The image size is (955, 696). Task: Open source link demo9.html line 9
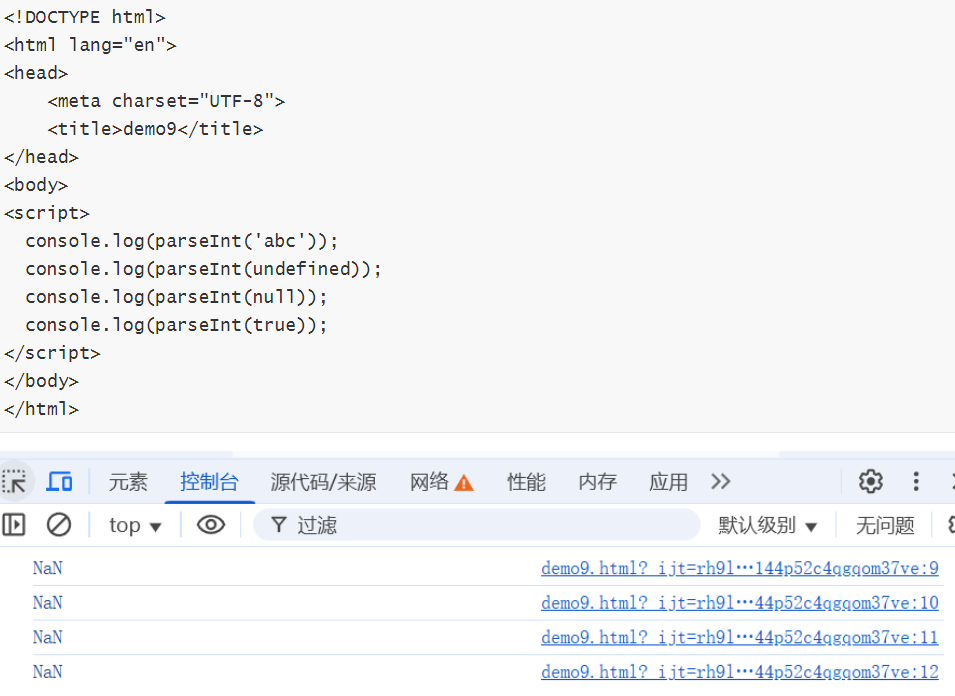[739, 568]
